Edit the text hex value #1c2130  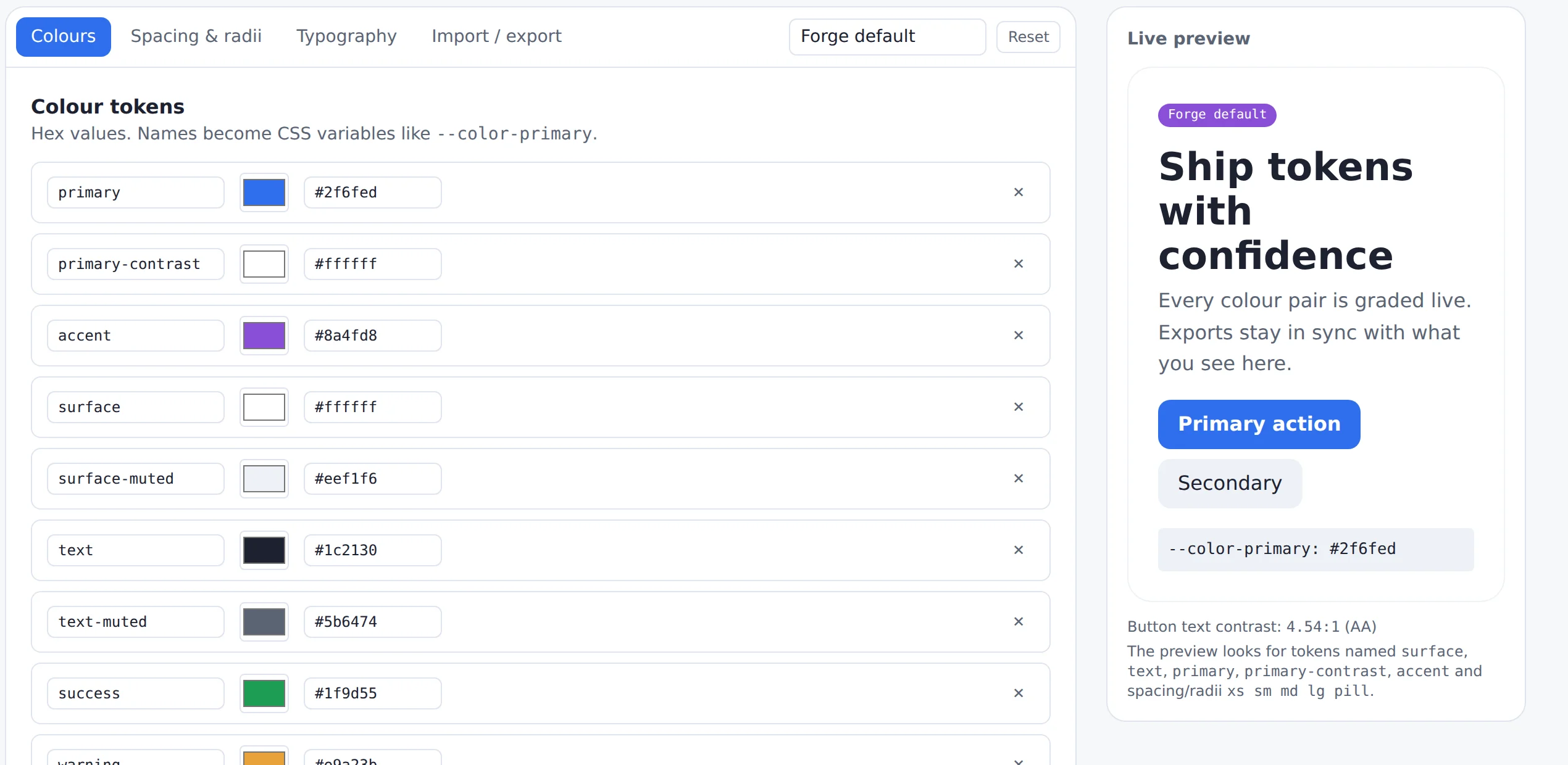tap(373, 550)
